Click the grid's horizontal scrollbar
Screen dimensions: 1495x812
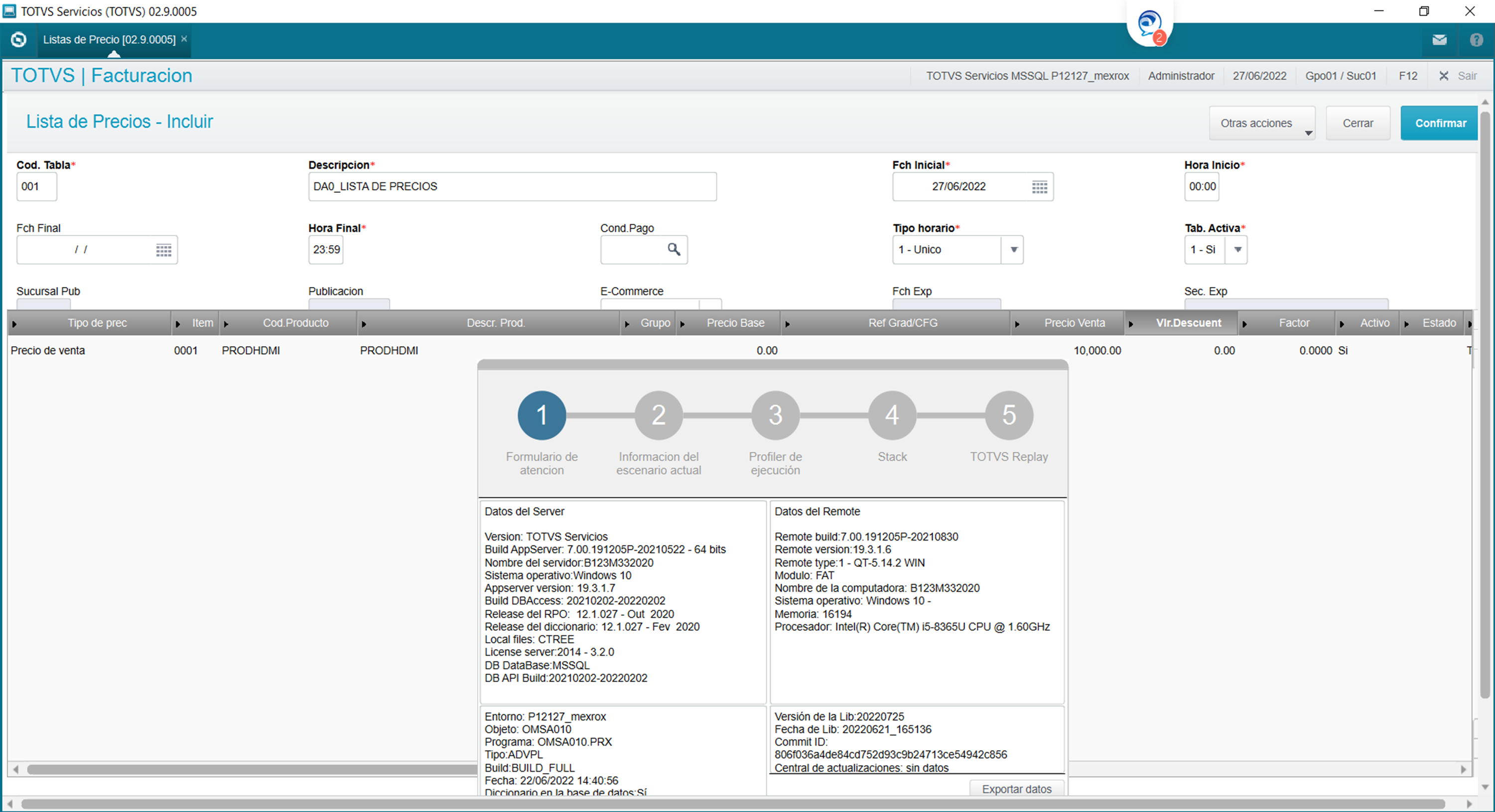[x=252, y=769]
